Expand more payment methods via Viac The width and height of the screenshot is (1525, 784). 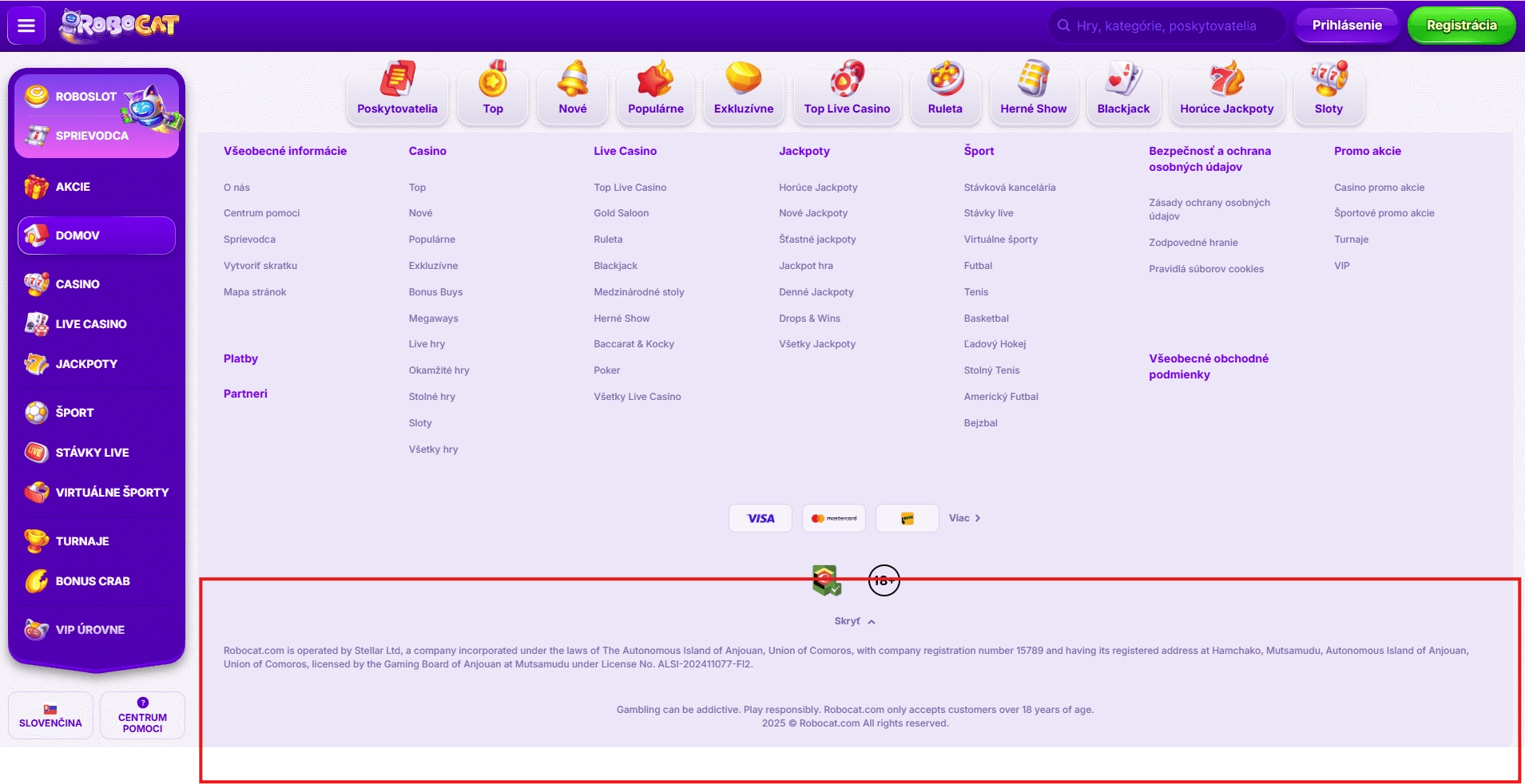964,518
